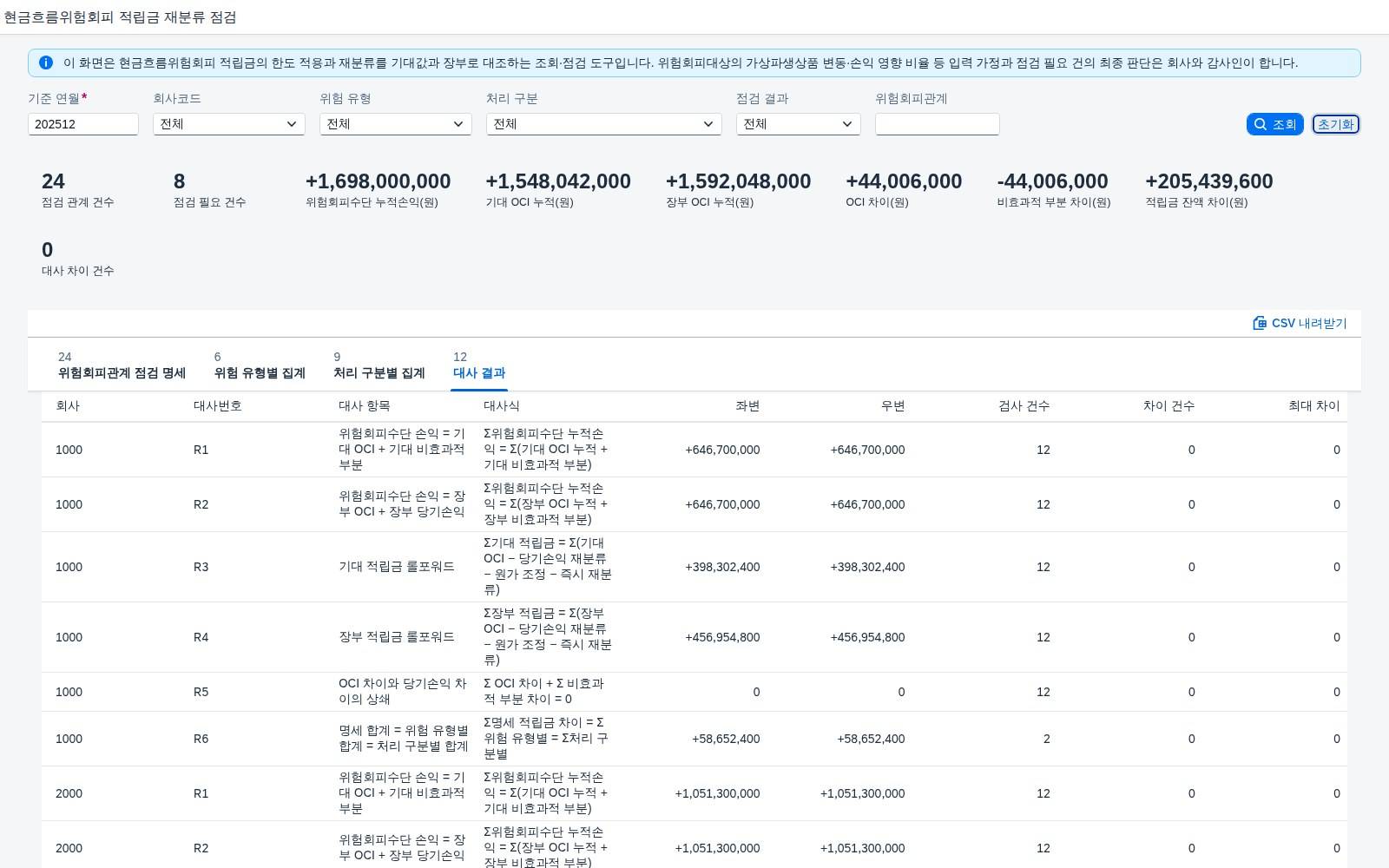Click the info icon in the notice banner
Image resolution: width=1389 pixels, height=868 pixels.
tap(46, 62)
